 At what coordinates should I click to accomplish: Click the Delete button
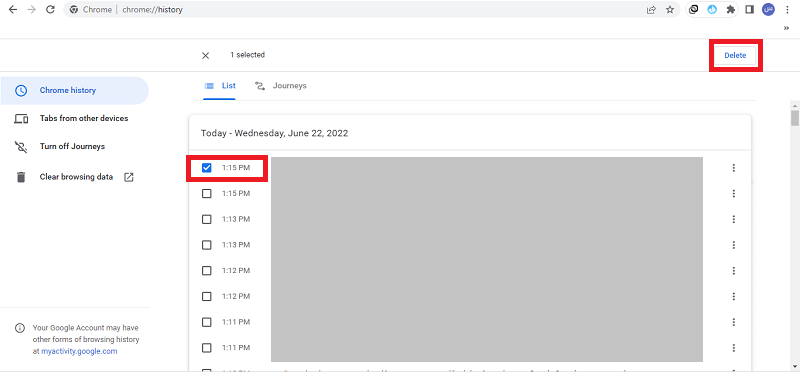[735, 56]
